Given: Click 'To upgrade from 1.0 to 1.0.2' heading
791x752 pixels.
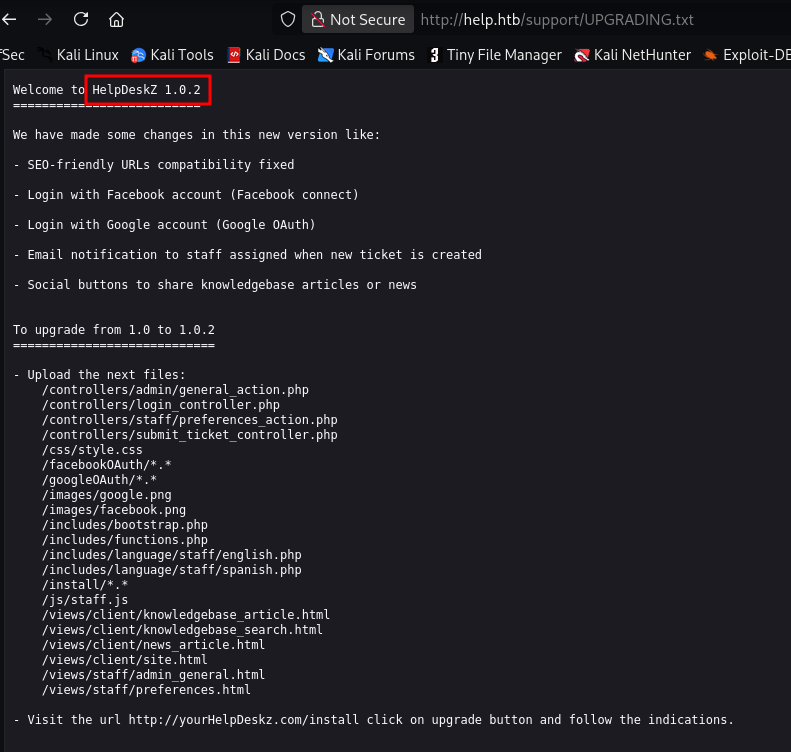Looking at the screenshot, I should (x=114, y=330).
